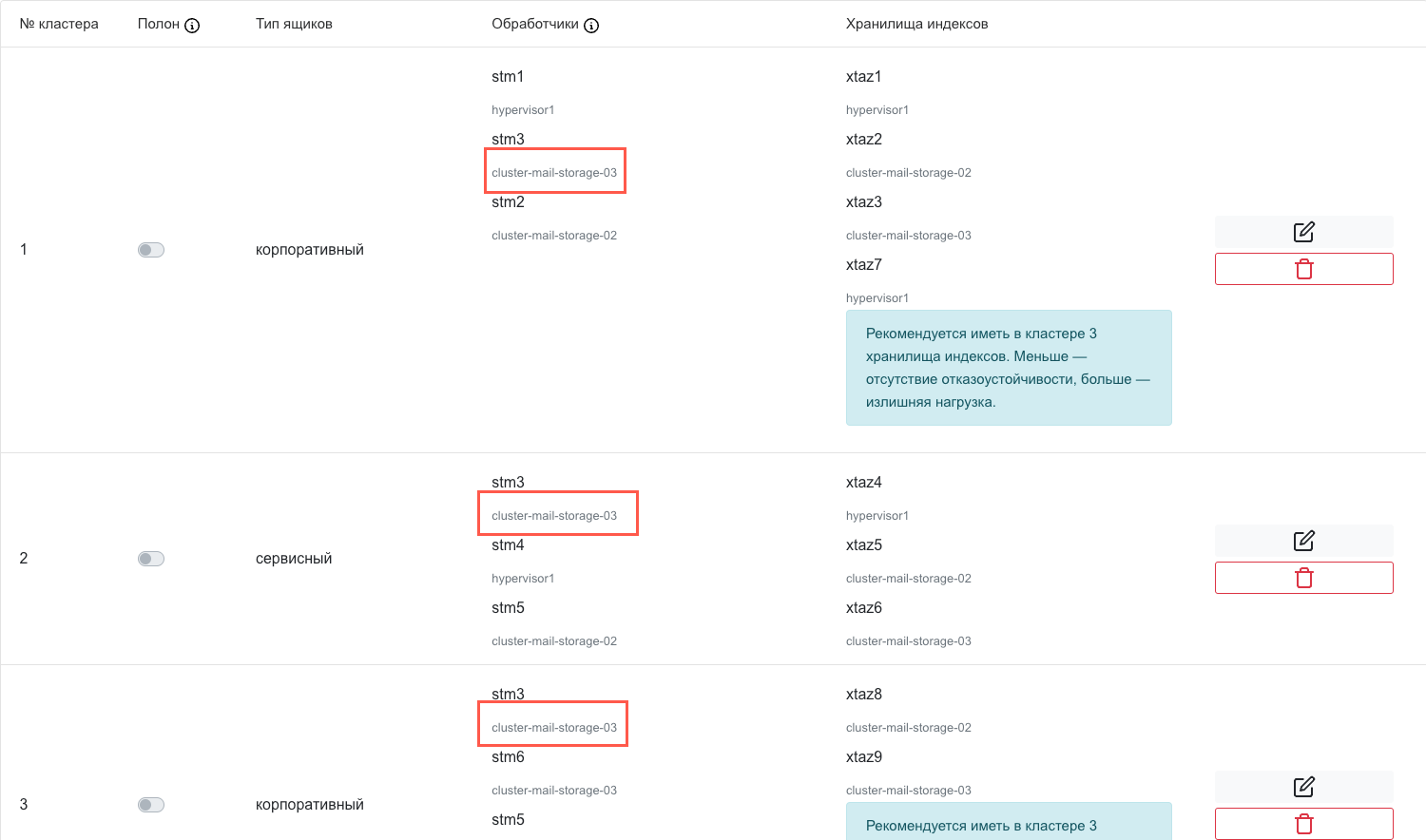Switch on the Полон toggle for cluster 3
The height and width of the screenshot is (840, 1426).
point(151,805)
